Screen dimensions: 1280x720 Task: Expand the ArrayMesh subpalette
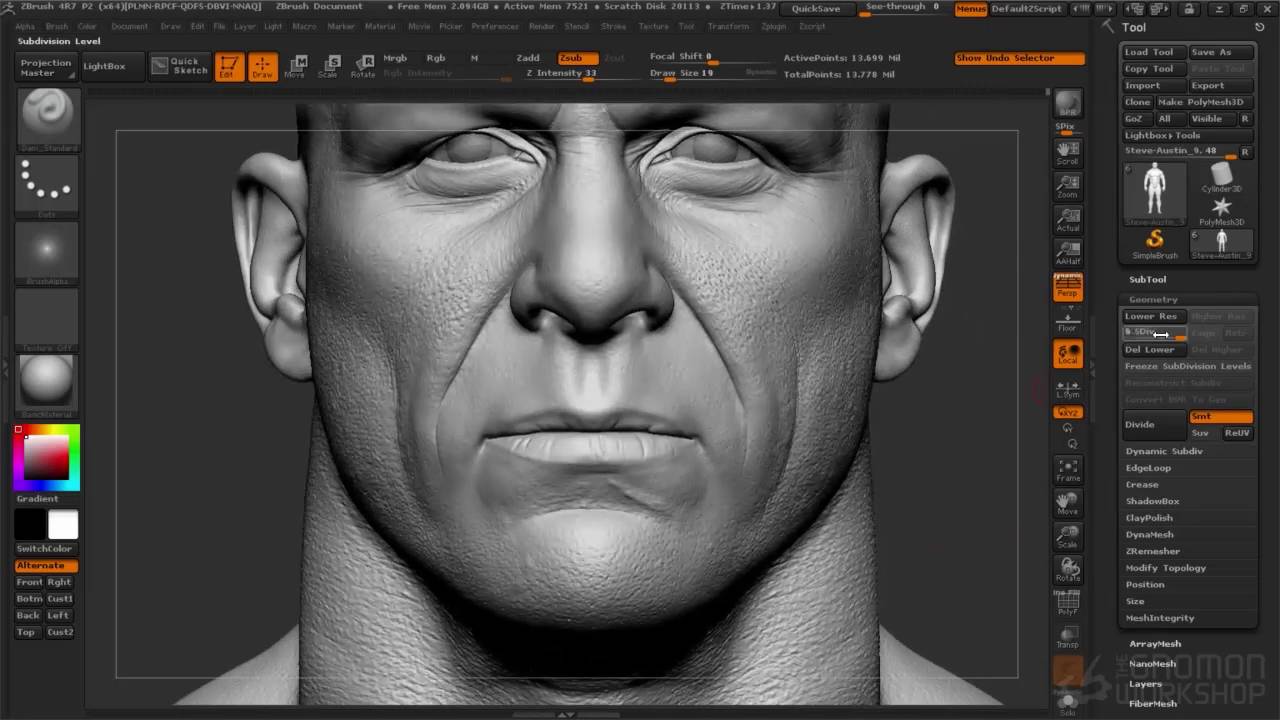(x=1155, y=644)
